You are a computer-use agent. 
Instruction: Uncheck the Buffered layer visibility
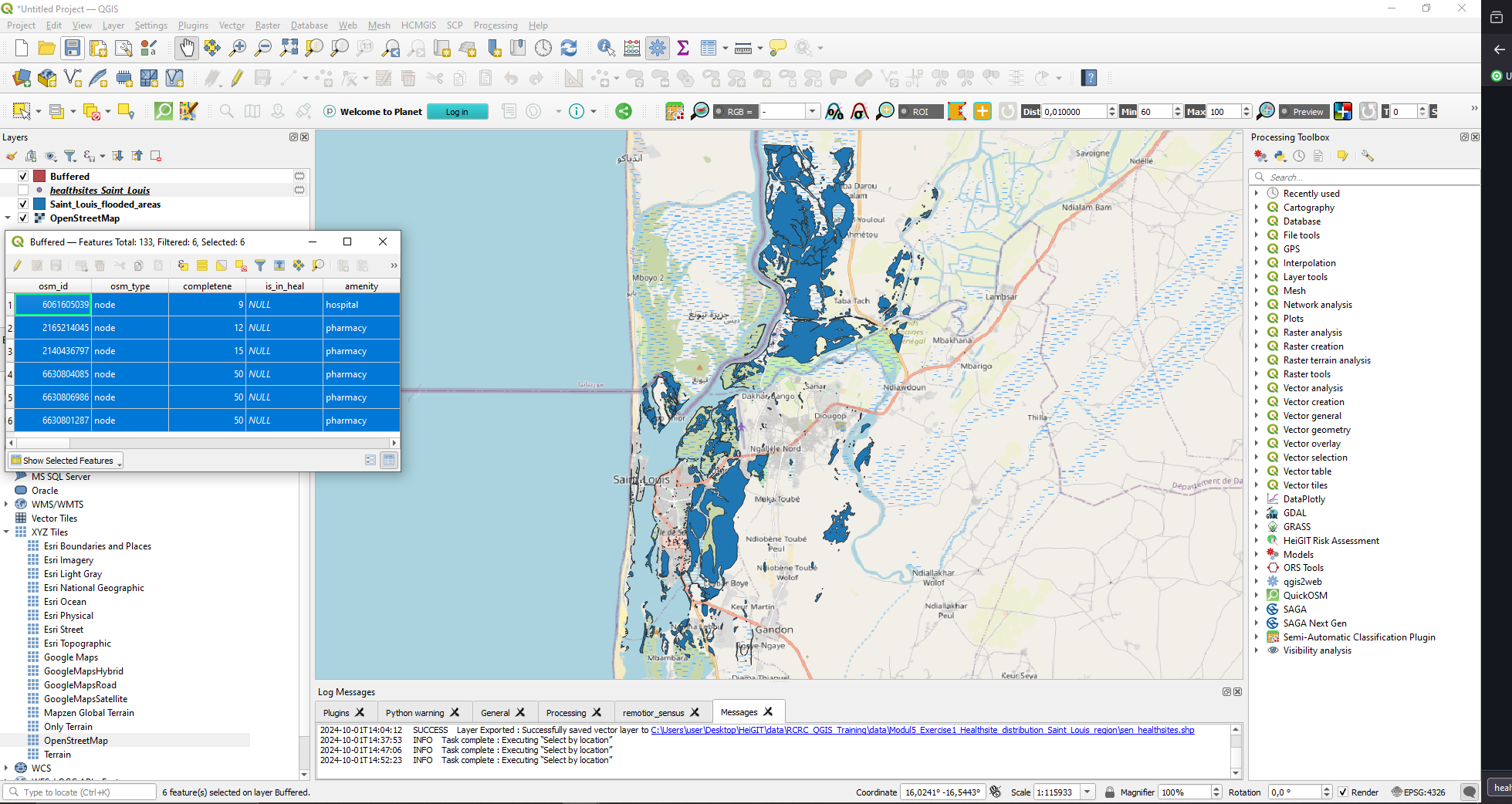(23, 177)
